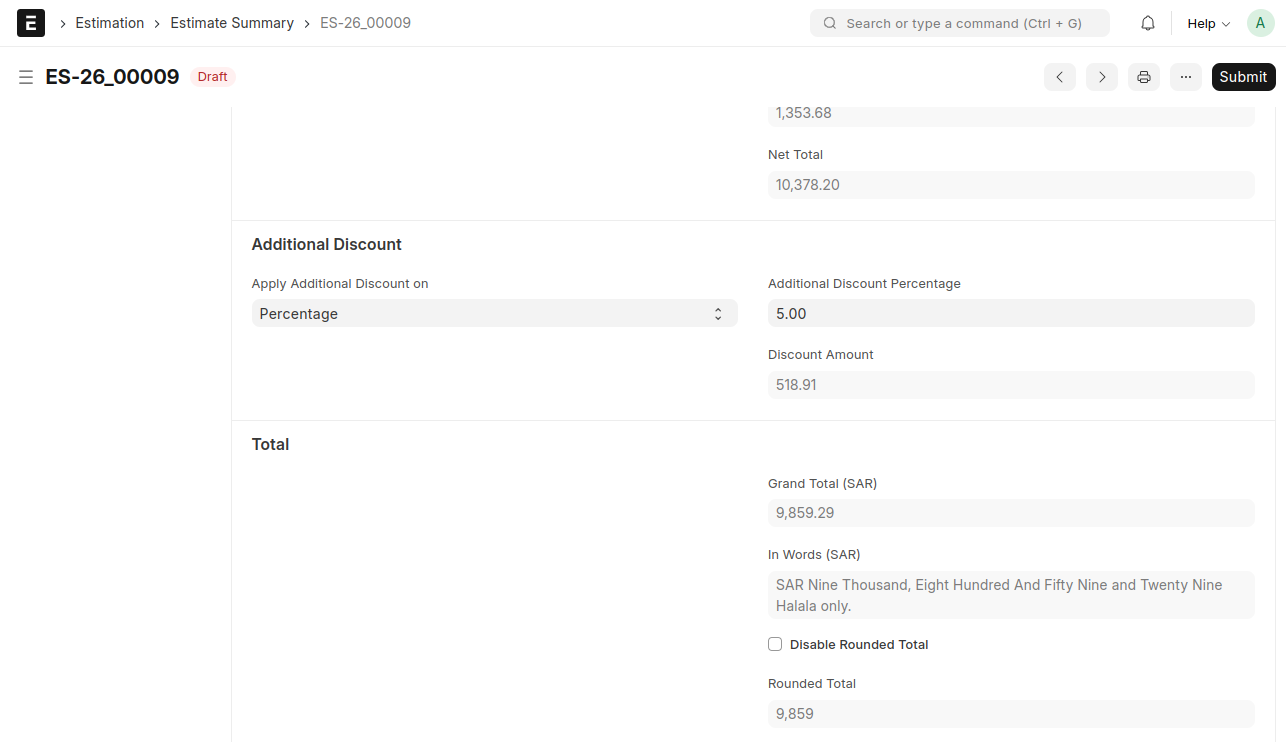Enable Disable Rounded Total checkbox
Viewport: 1286px width, 742px height.
[x=775, y=644]
